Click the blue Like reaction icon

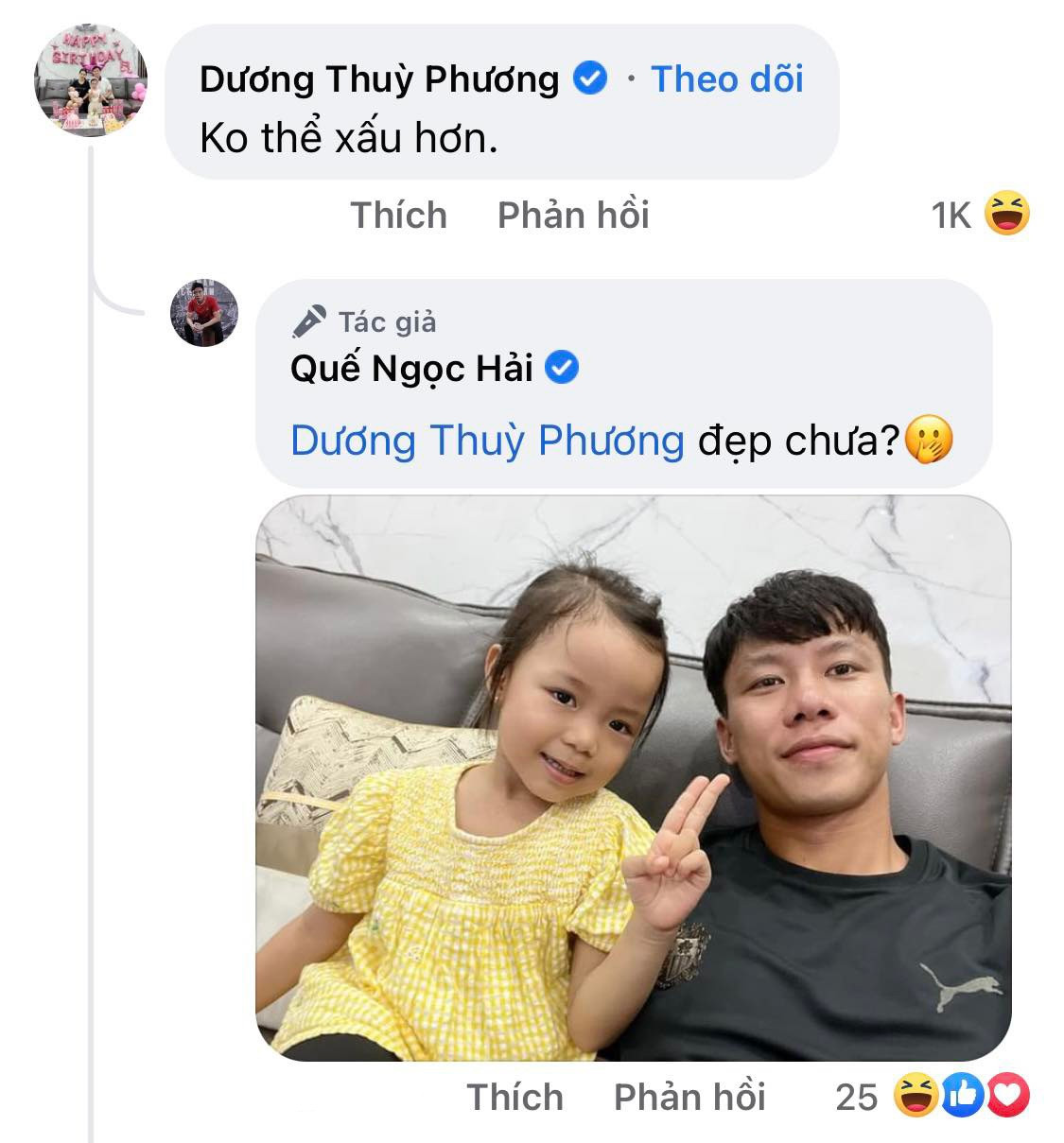[964, 1096]
